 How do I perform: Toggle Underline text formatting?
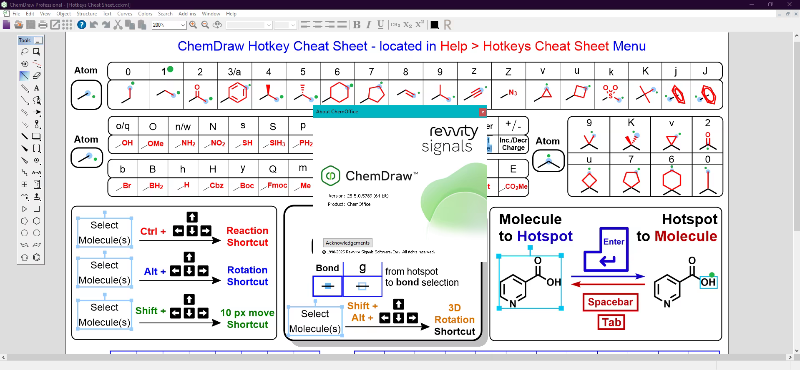pyautogui.click(x=380, y=24)
